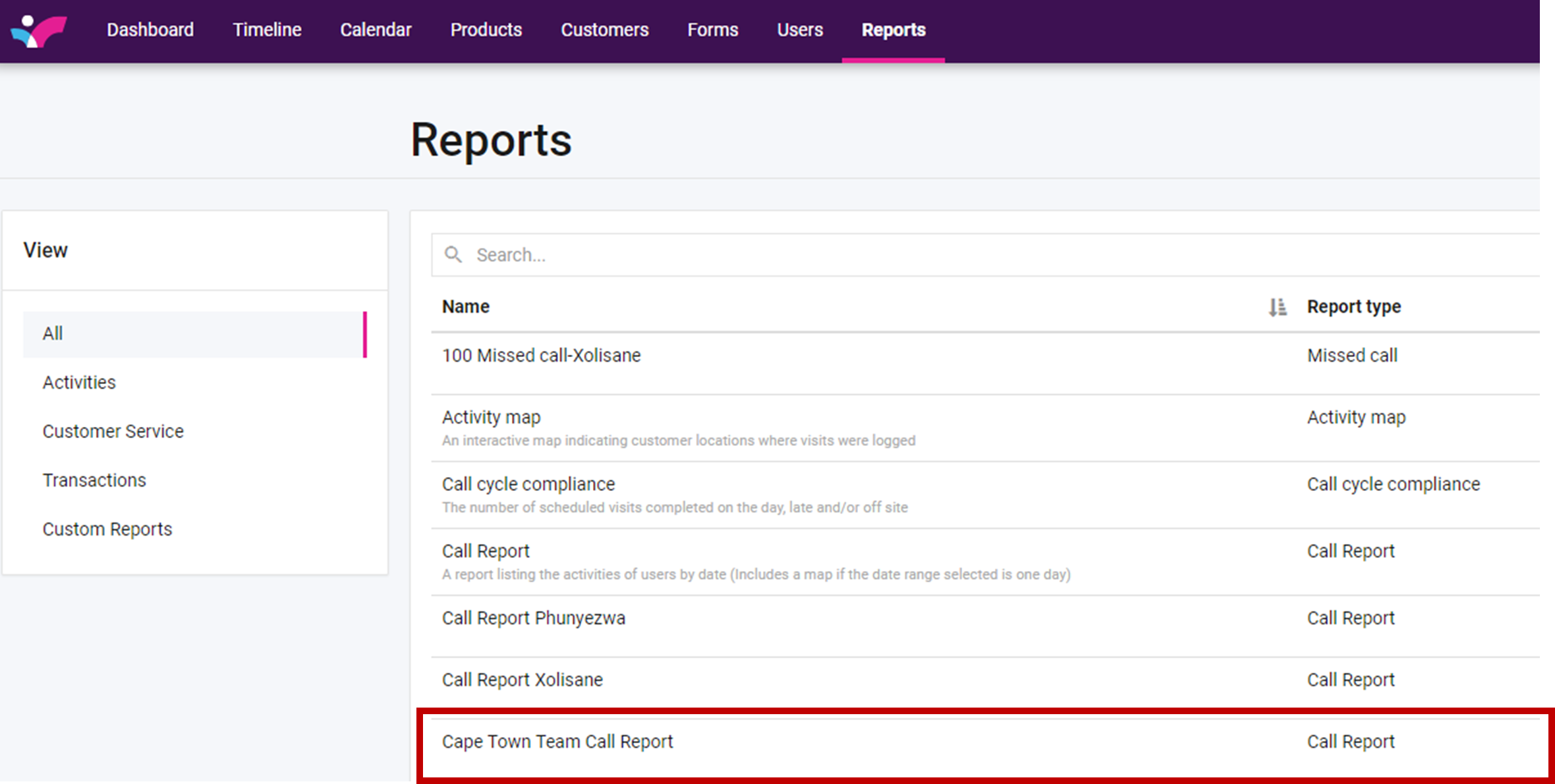
Task: Open the Calendar navigation item
Action: (376, 30)
